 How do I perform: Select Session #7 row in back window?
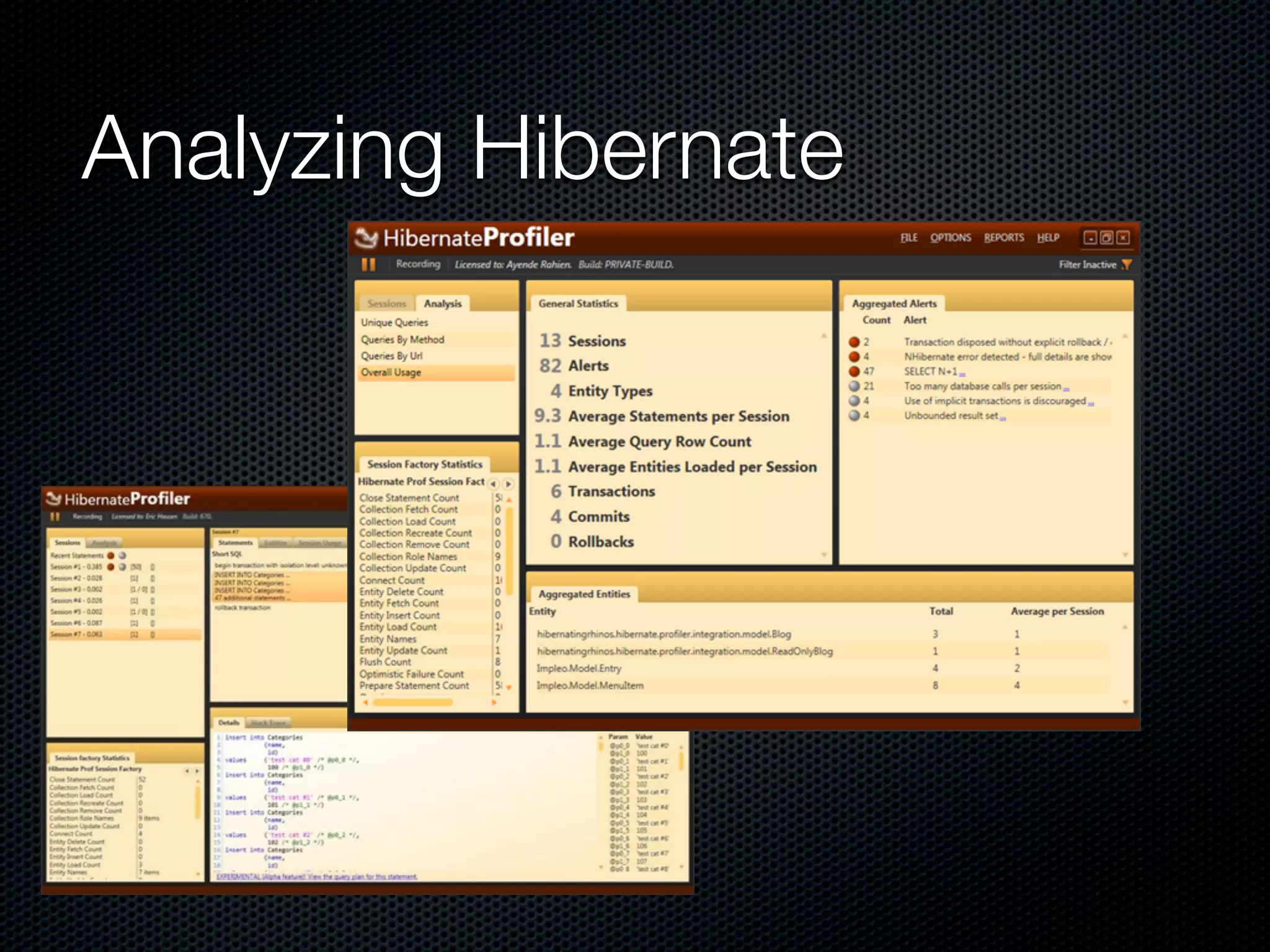coord(125,634)
